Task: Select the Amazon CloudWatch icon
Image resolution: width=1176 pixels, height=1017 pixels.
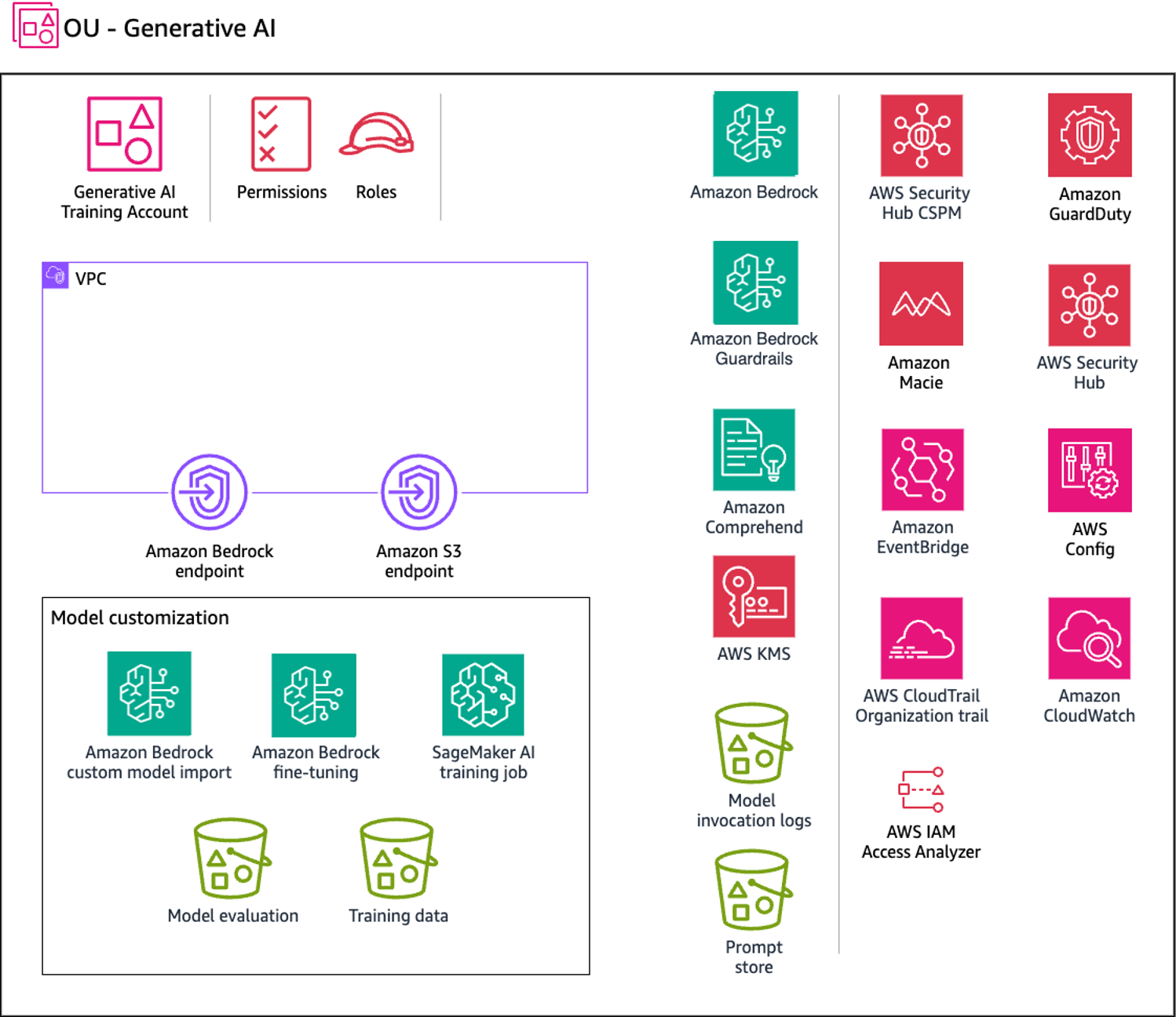Action: [x=1089, y=638]
